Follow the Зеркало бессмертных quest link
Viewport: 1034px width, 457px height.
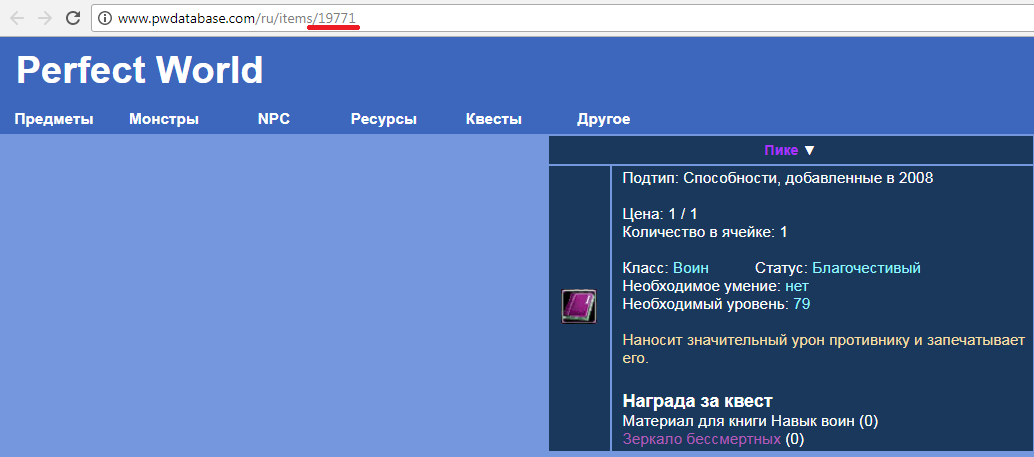(x=702, y=439)
